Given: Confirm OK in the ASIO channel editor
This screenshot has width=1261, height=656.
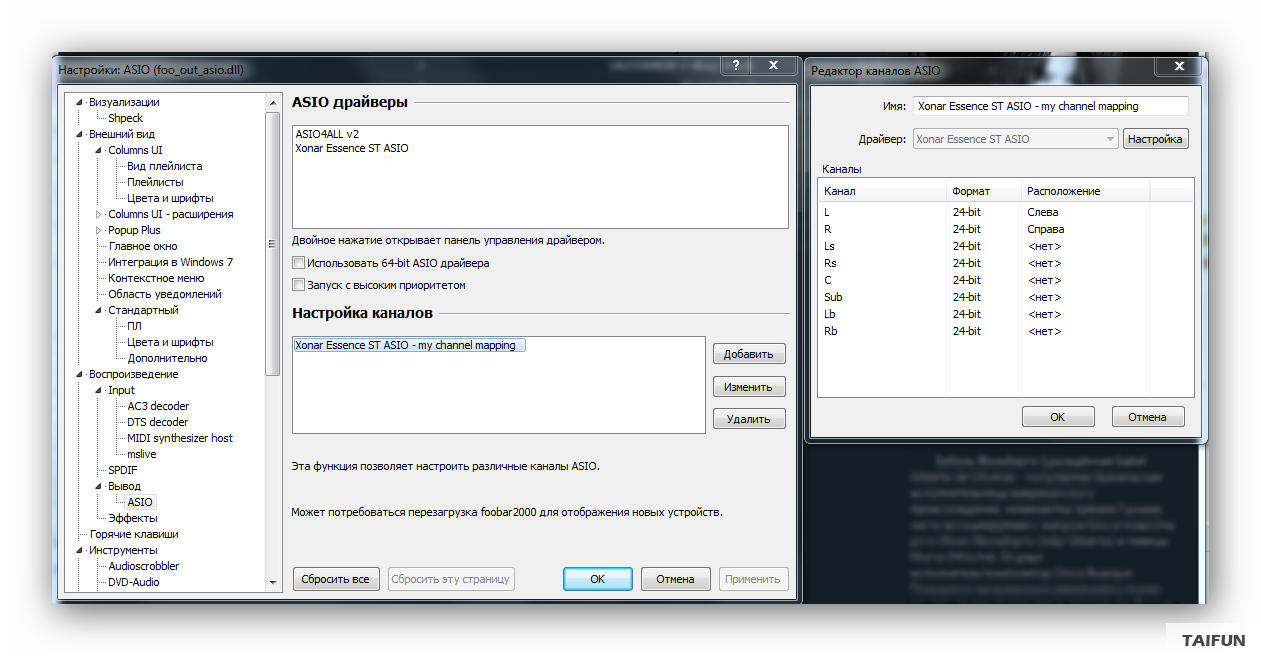Looking at the screenshot, I should coord(1058,417).
